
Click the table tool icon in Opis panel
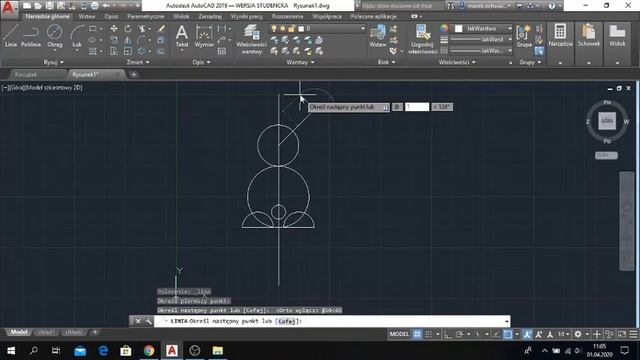[x=222, y=51]
